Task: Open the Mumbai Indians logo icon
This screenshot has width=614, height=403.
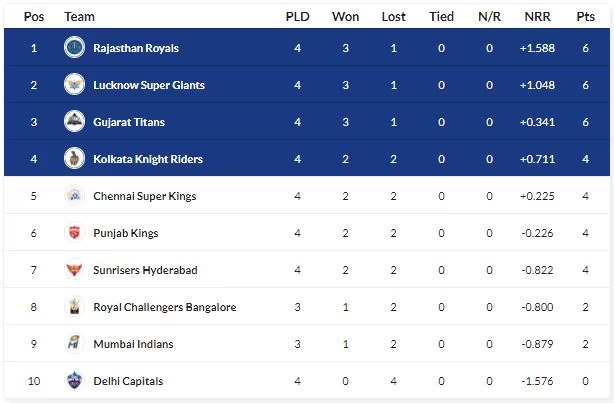Action: pyautogui.click(x=74, y=343)
